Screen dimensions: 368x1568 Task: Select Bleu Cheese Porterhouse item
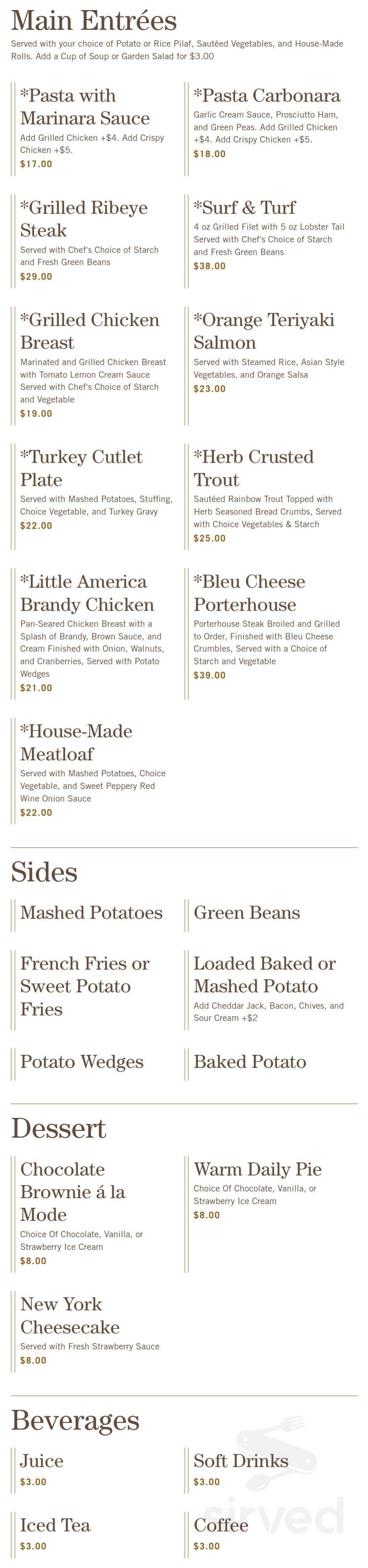249,593
